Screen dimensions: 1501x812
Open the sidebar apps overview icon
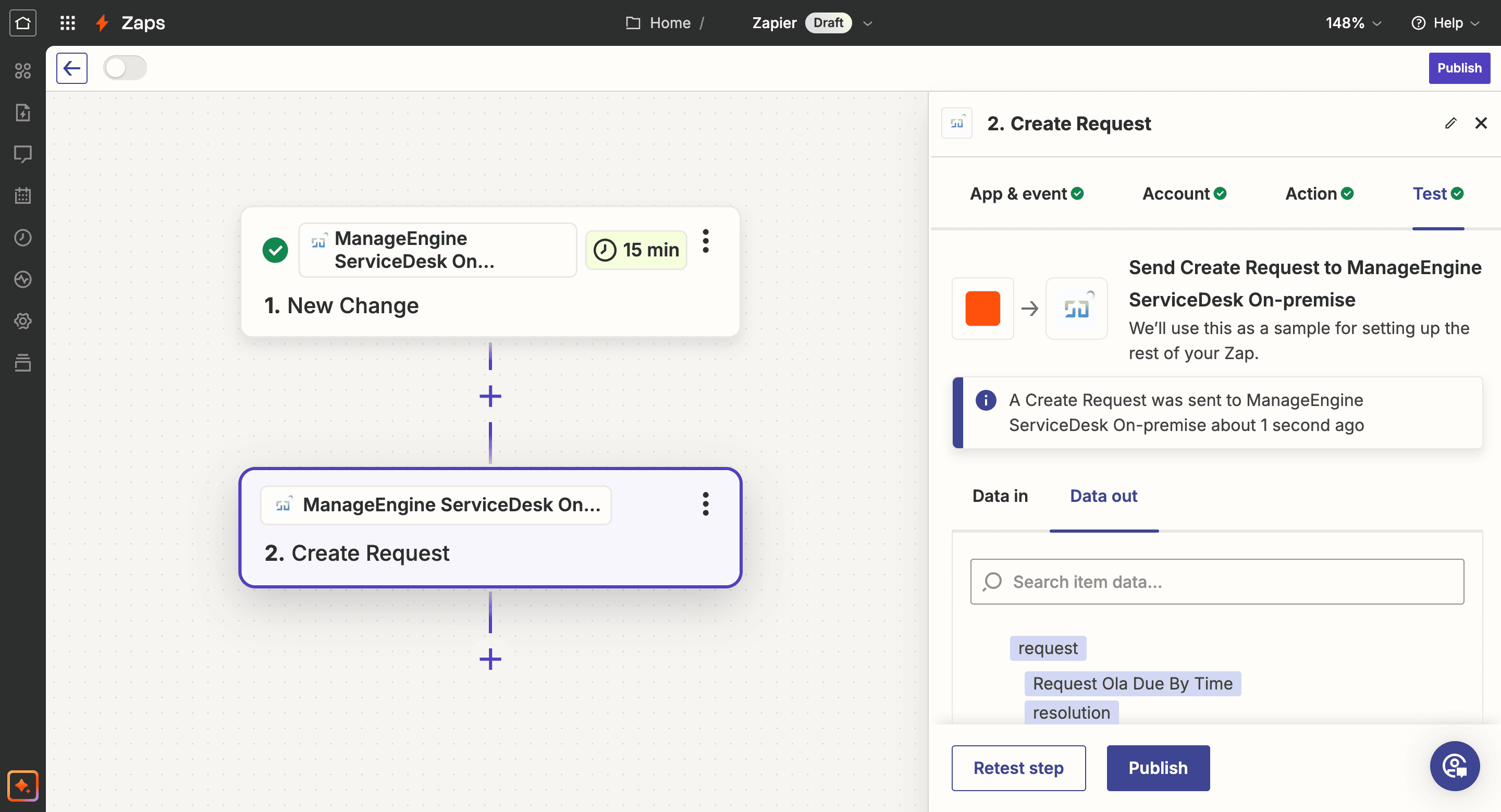click(23, 71)
